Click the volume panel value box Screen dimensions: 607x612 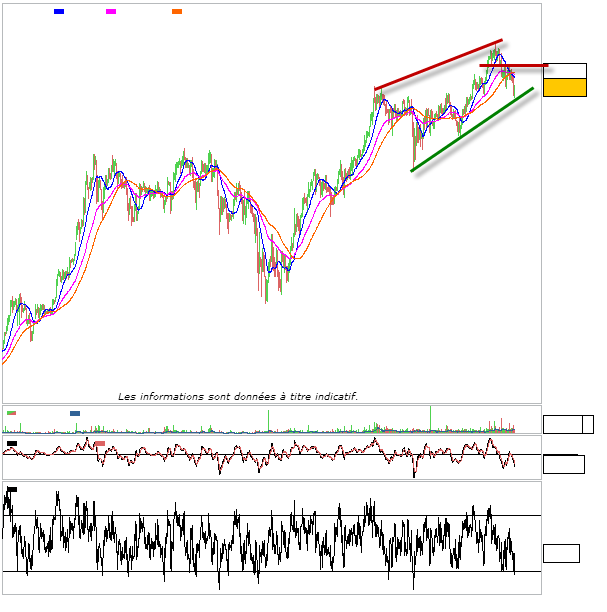pos(562,425)
